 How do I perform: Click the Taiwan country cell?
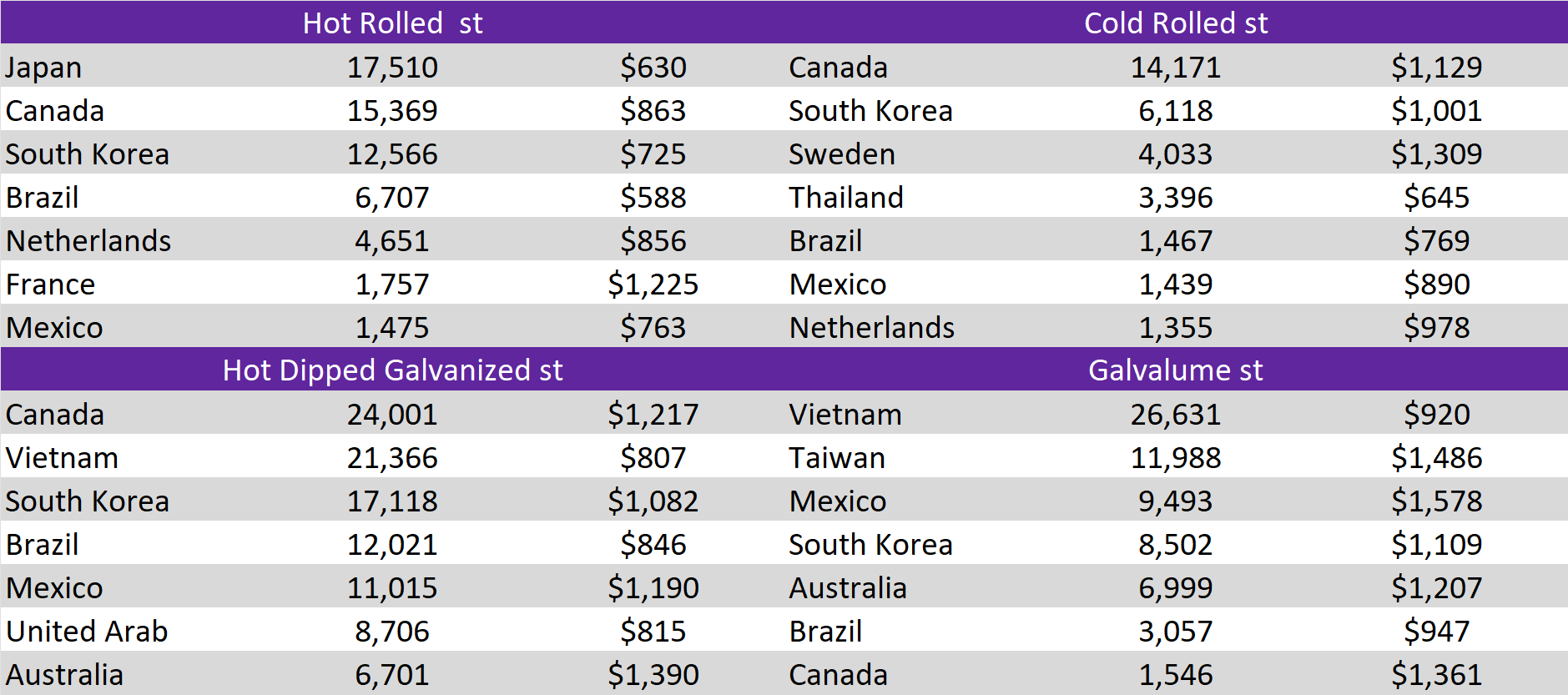pos(836,458)
